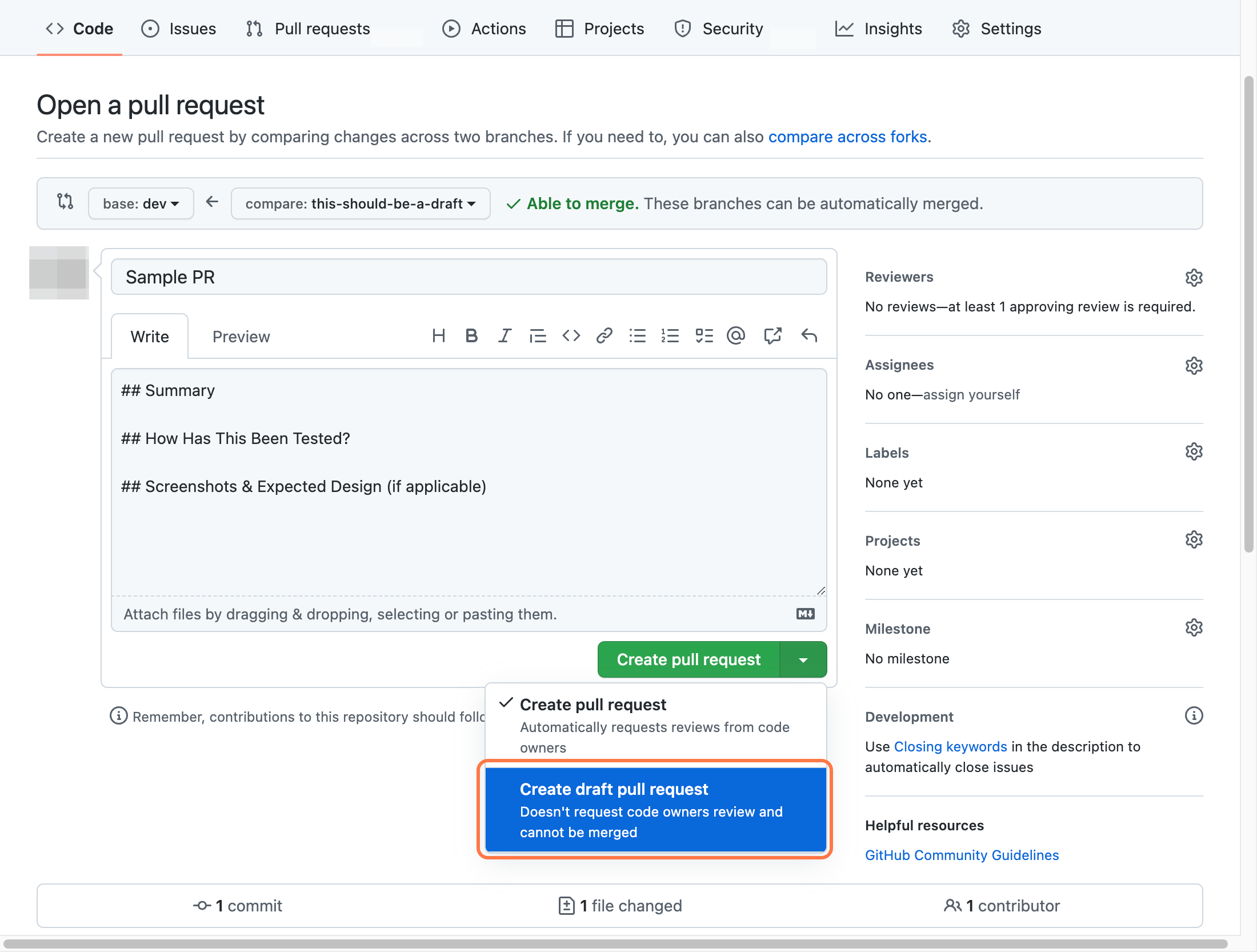
Task: Open the Labels gear settings
Action: [x=1194, y=452]
